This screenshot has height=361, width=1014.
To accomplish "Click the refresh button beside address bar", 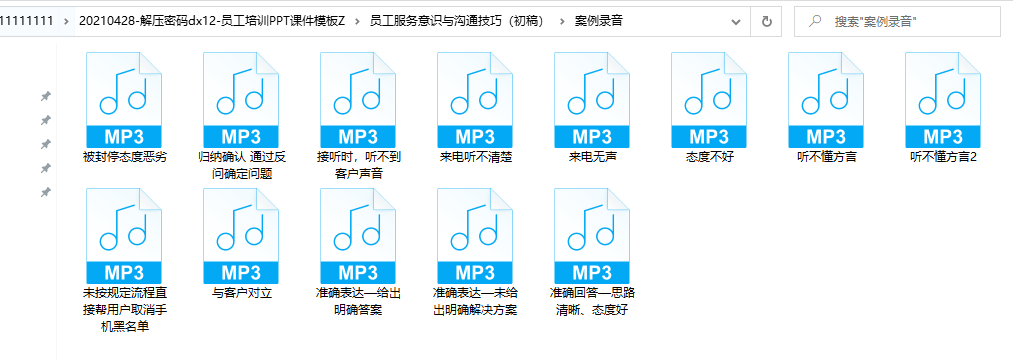I will point(767,21).
